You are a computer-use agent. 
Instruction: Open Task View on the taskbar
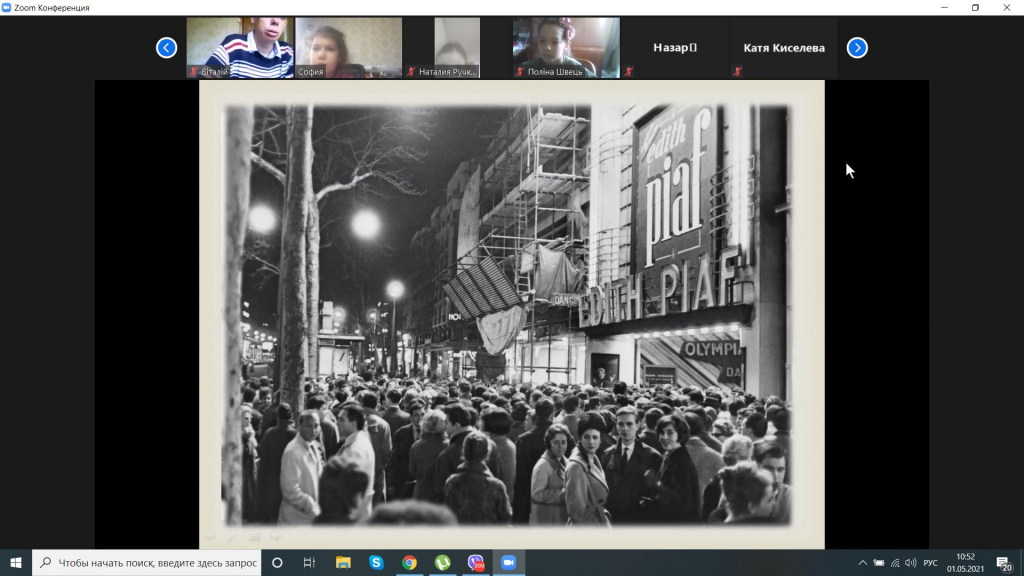click(x=310, y=562)
